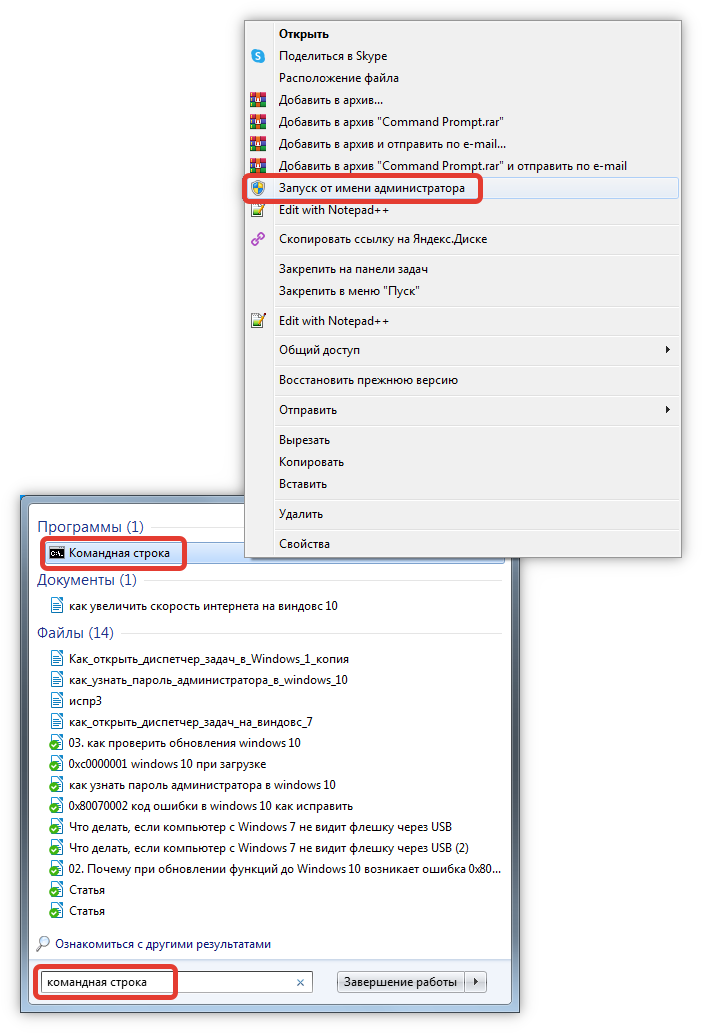The height and width of the screenshot is (1033, 702).
Task: Click WinRAR icon beside "Добавить в архив "Command Prompt.rar""
Action: pos(258,122)
